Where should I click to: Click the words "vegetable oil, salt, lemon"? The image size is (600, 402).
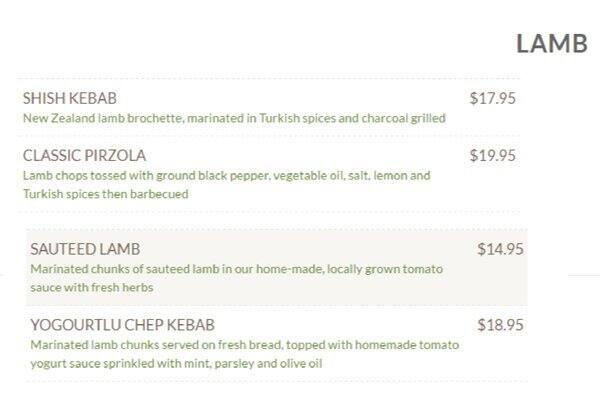click(x=338, y=175)
